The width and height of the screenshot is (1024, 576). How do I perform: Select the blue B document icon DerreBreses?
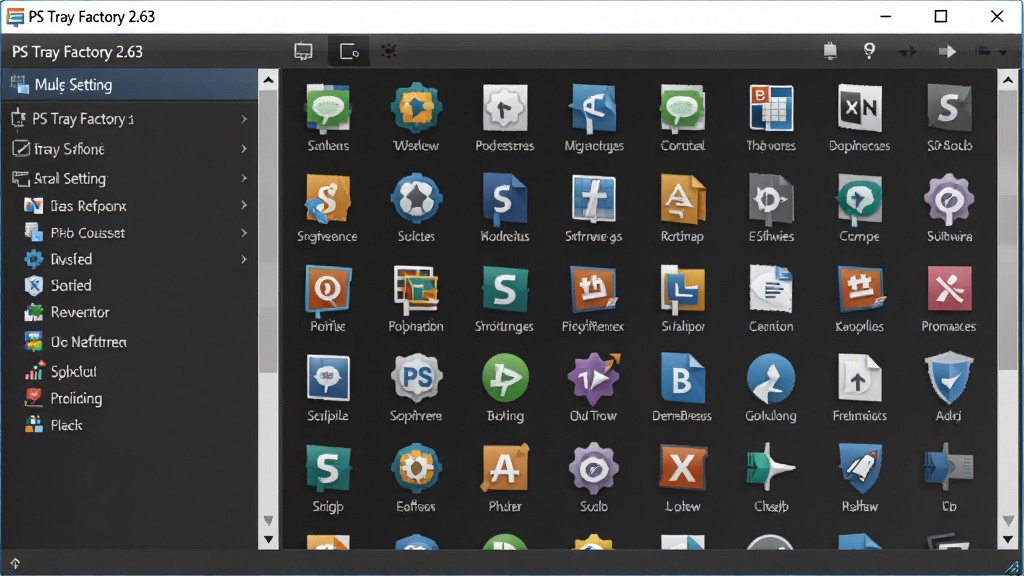pyautogui.click(x=682, y=378)
